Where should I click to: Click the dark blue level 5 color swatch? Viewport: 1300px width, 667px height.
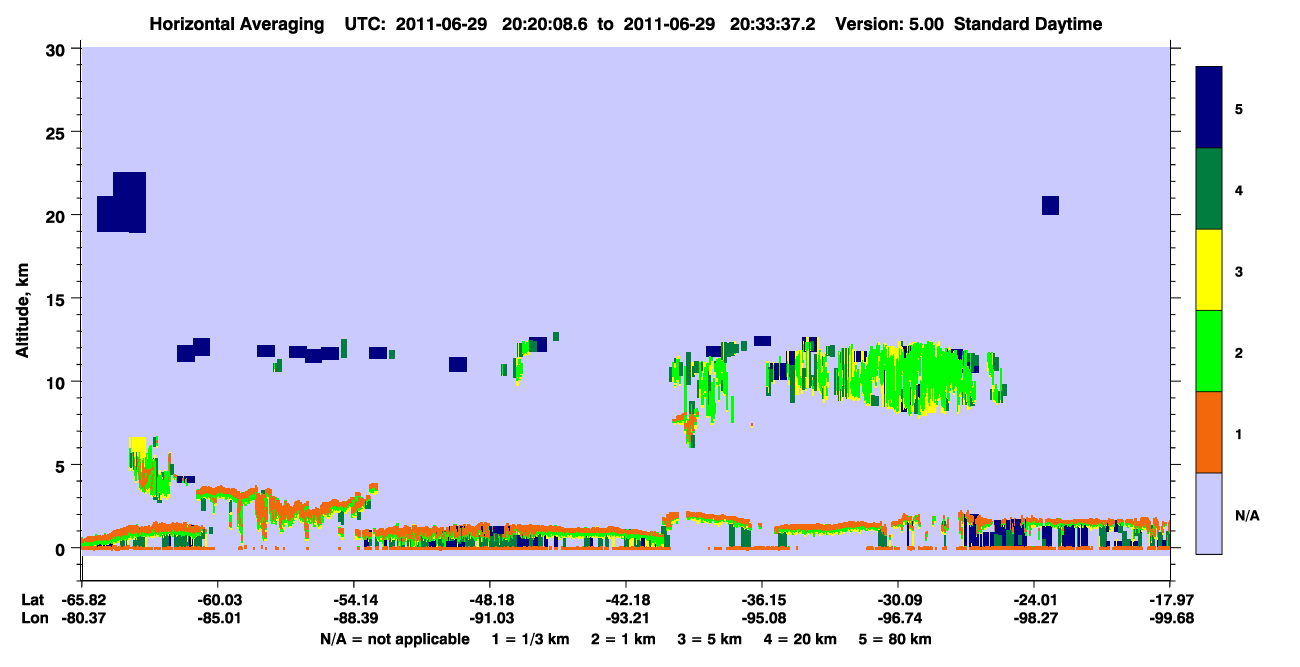[x=1209, y=107]
